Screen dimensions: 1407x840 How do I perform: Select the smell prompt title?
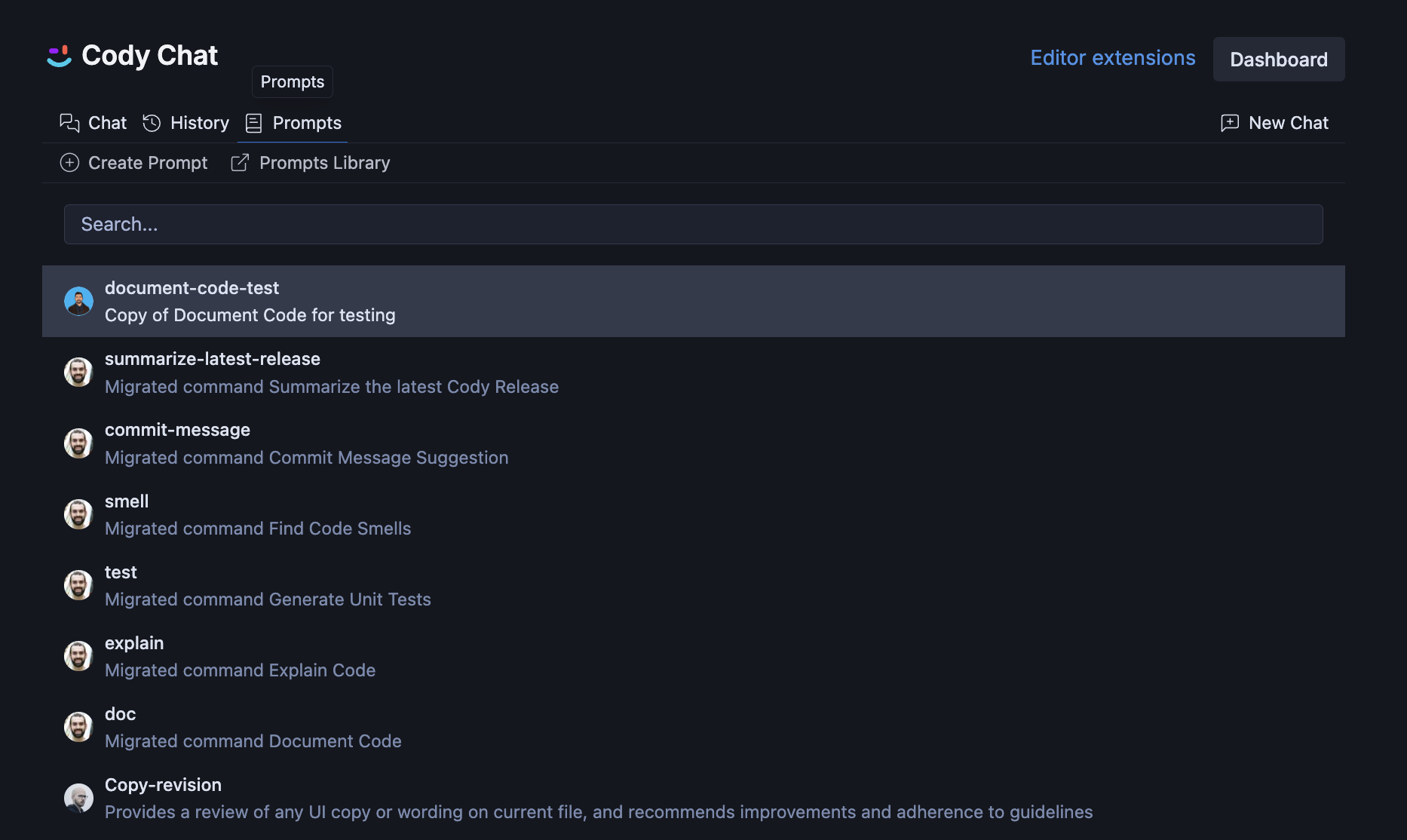pos(127,501)
